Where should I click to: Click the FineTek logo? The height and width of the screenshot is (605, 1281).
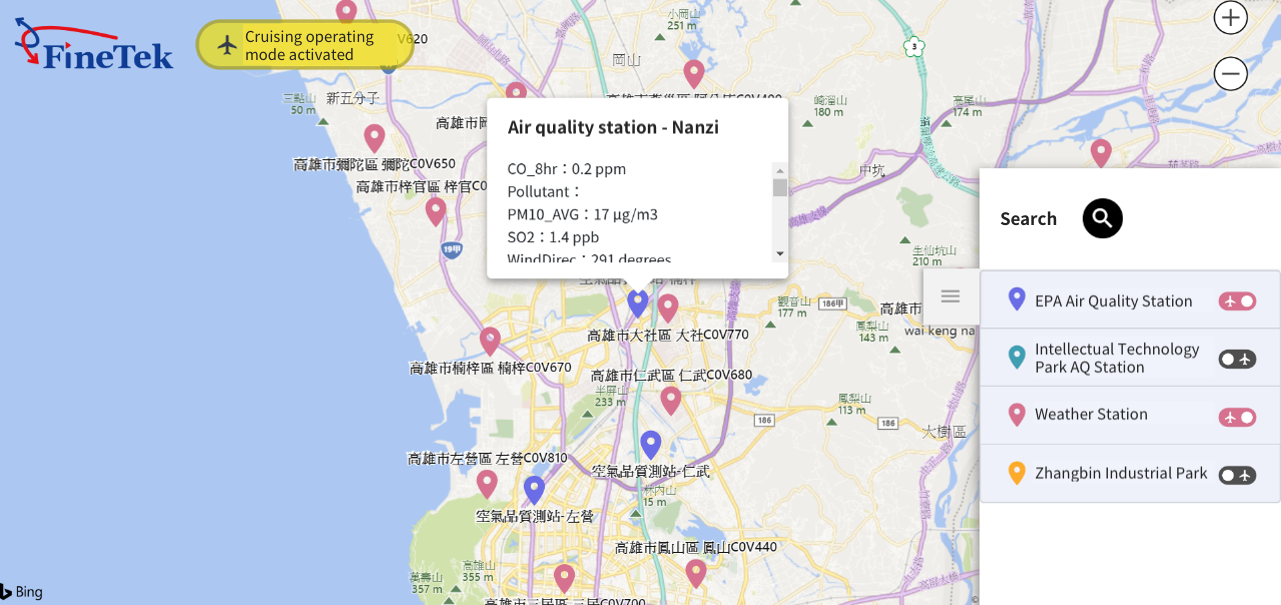[x=93, y=43]
